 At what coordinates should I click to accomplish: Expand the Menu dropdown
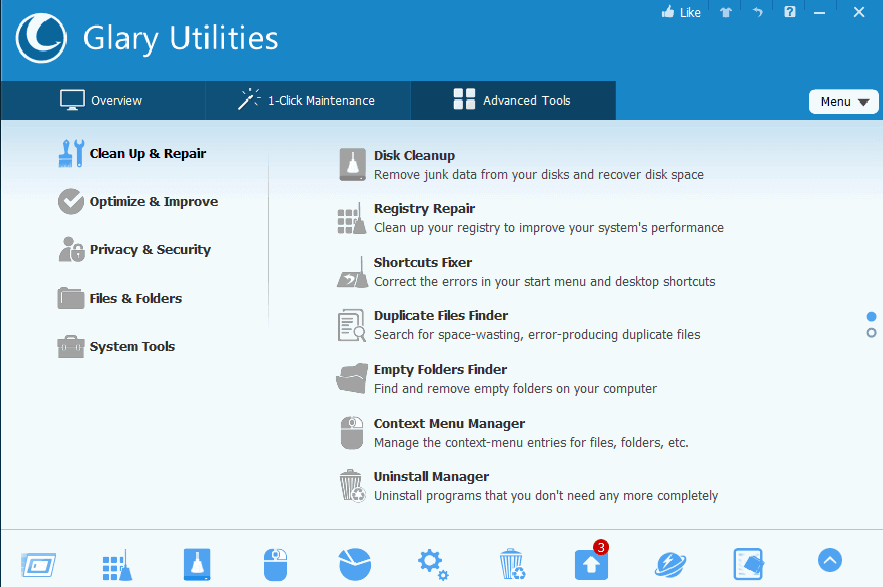[844, 101]
